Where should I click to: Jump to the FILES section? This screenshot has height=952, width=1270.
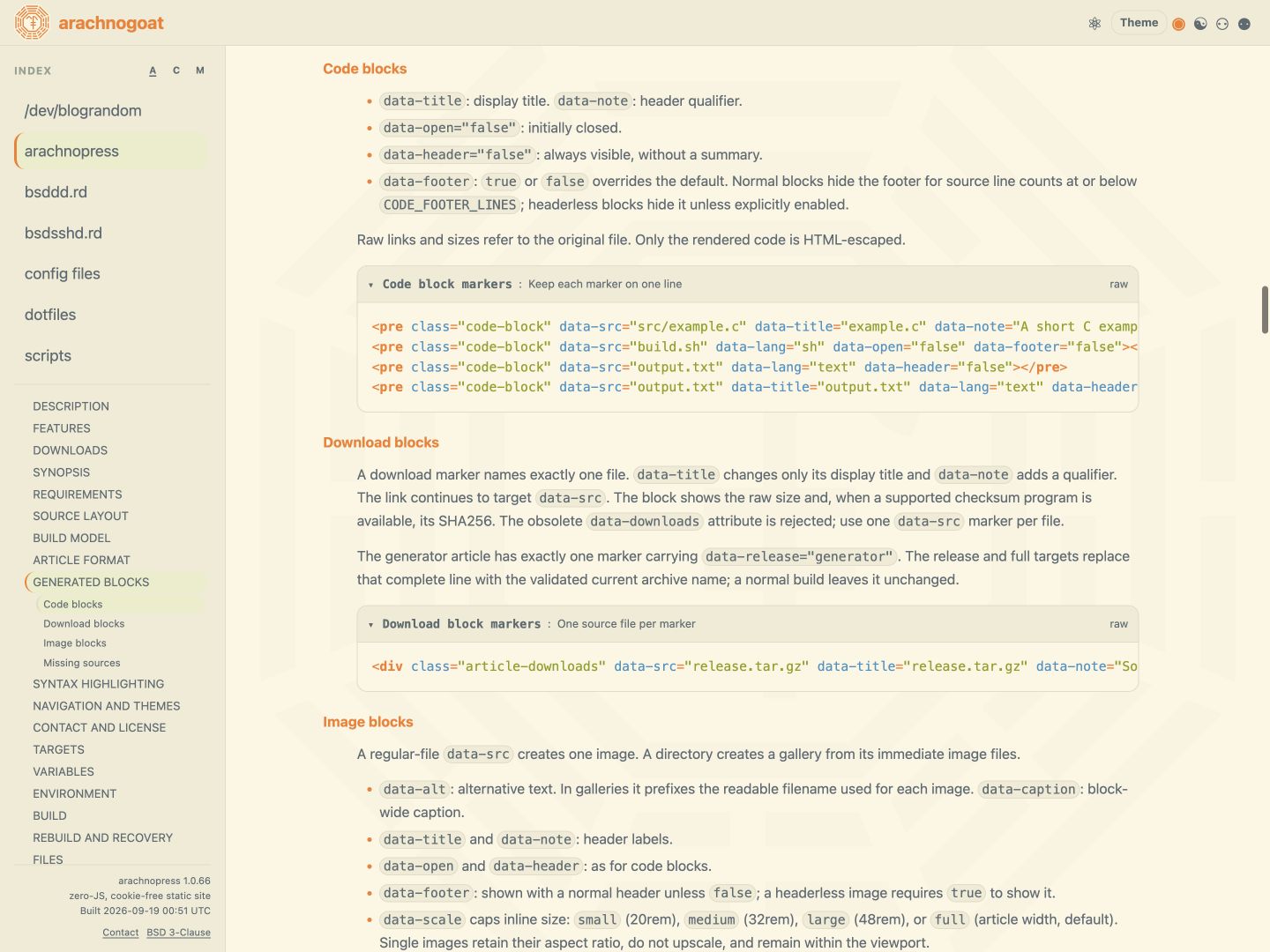click(x=48, y=859)
